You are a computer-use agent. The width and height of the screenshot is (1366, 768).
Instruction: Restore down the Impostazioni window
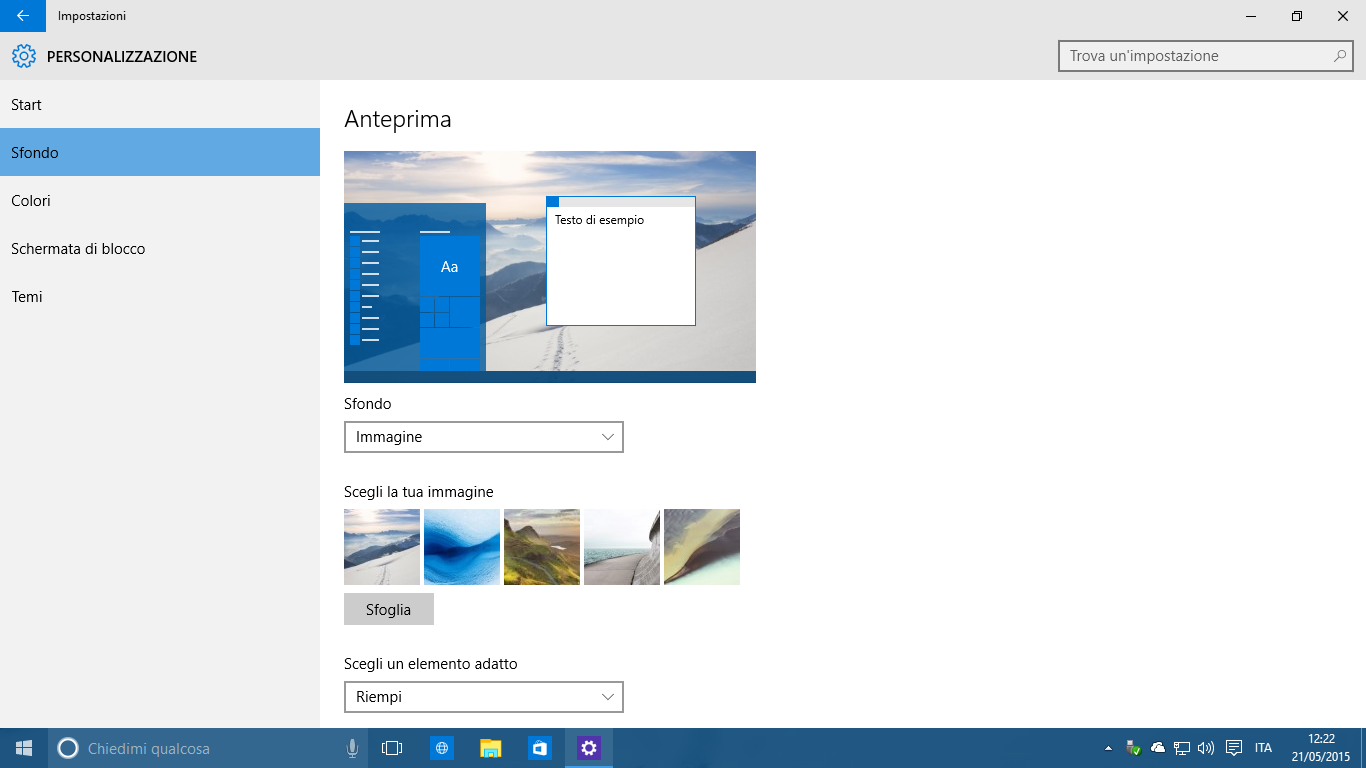(x=1297, y=16)
